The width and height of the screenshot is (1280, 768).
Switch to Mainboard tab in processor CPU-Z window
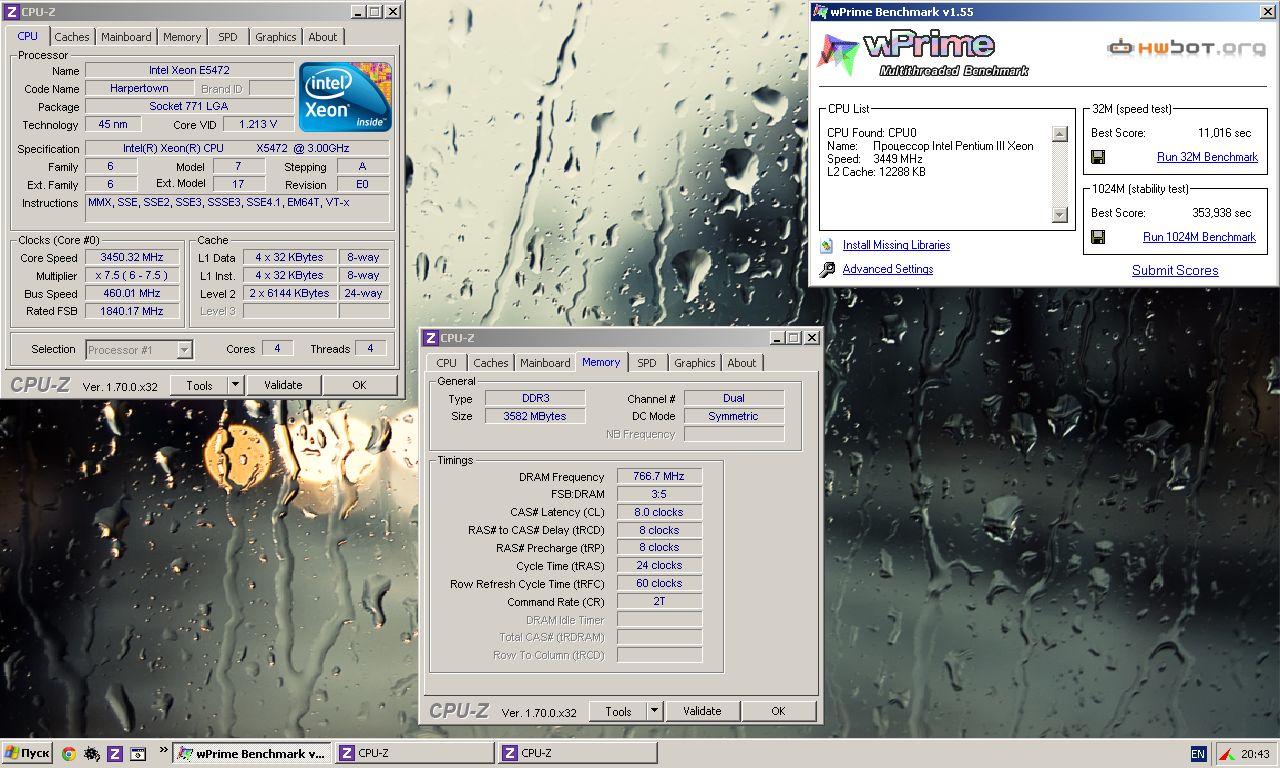[x=126, y=37]
